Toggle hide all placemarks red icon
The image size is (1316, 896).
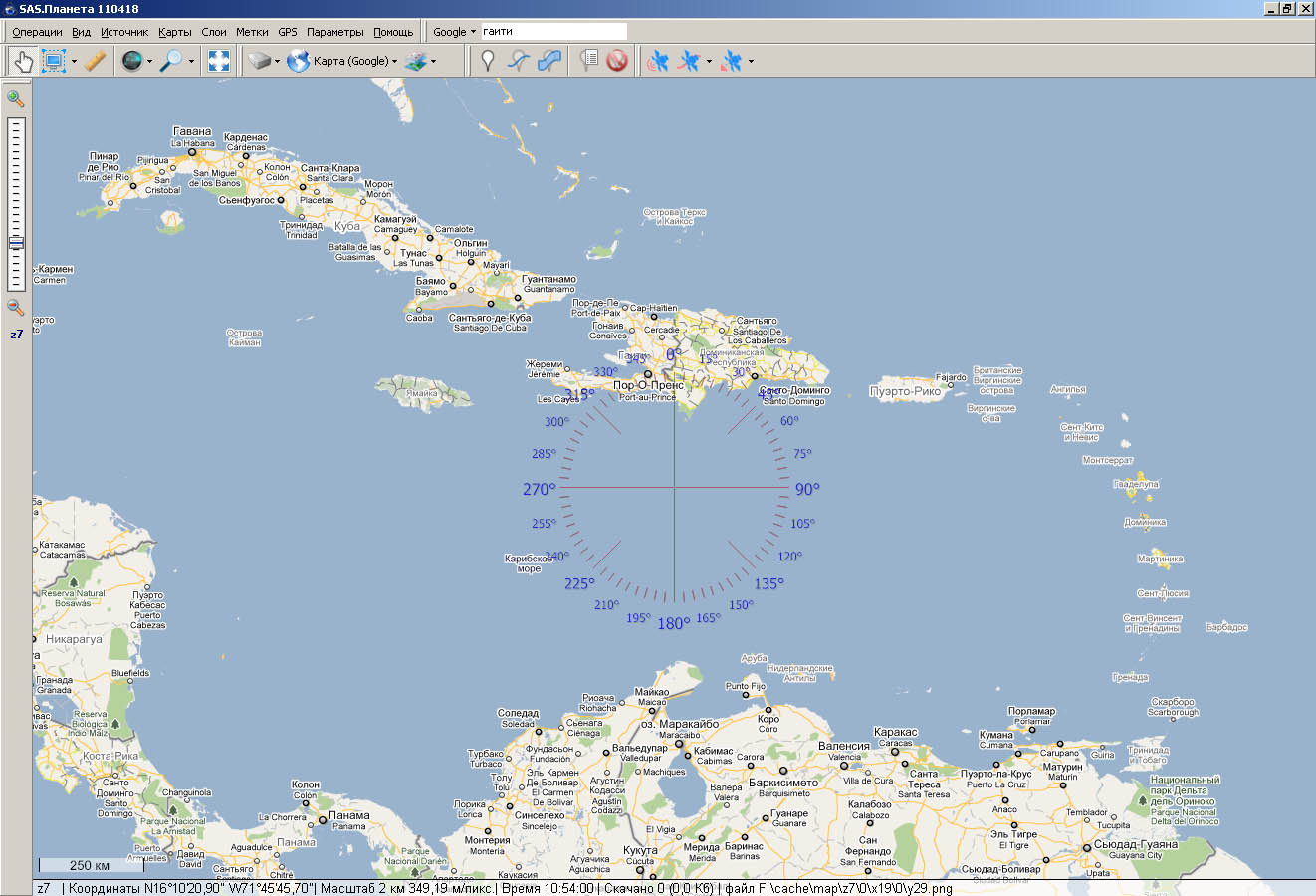point(617,61)
